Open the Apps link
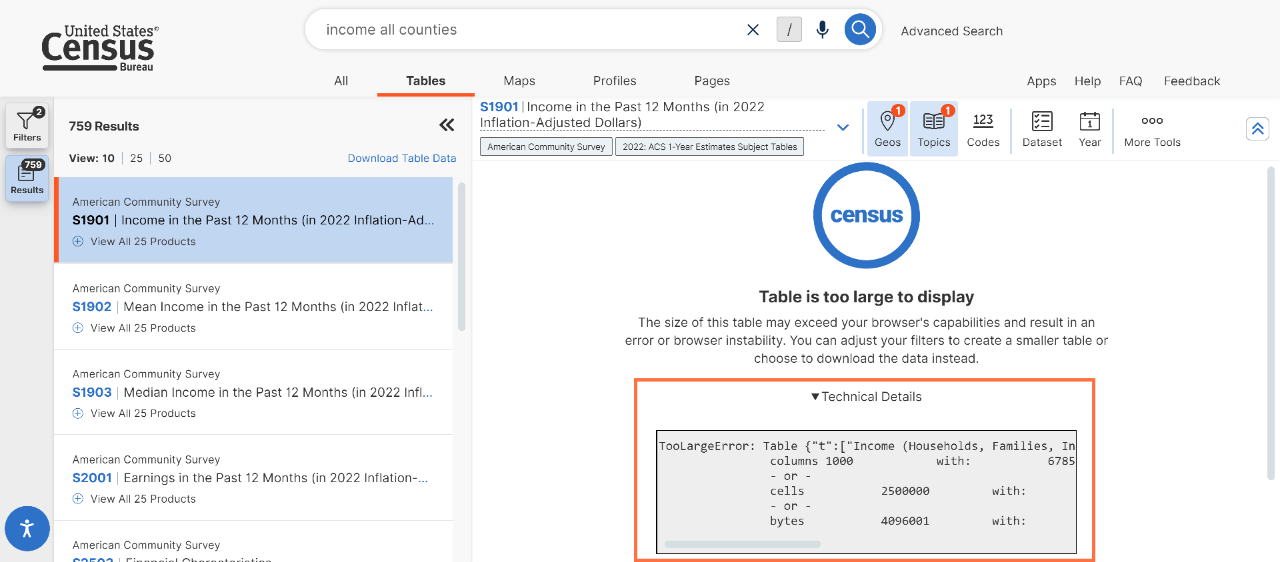The image size is (1280, 562). click(1042, 81)
